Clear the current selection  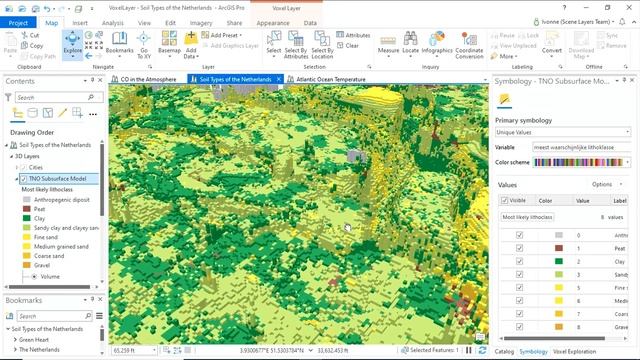[x=348, y=45]
